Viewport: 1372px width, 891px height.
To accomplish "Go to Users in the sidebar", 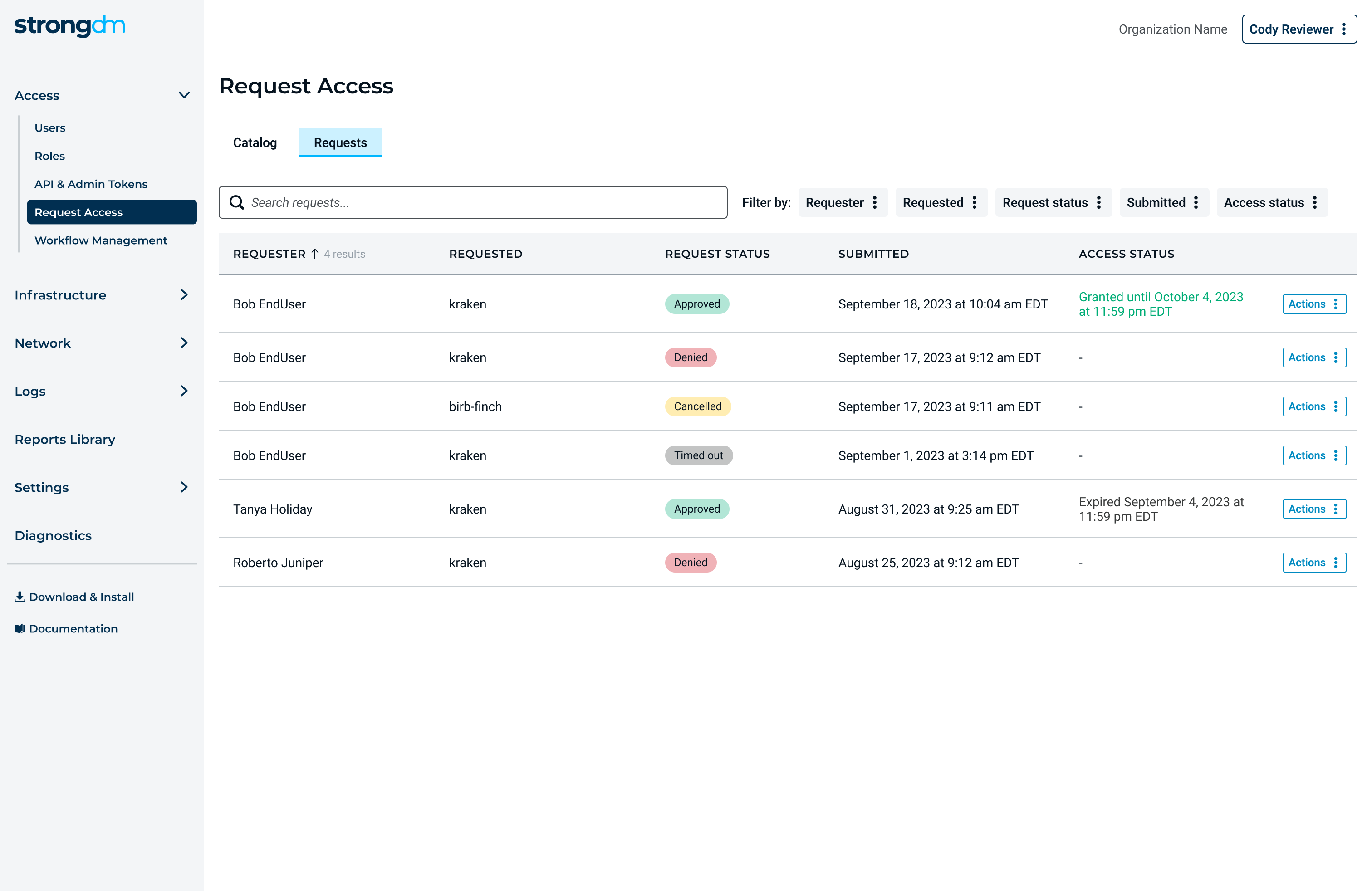I will pos(49,127).
